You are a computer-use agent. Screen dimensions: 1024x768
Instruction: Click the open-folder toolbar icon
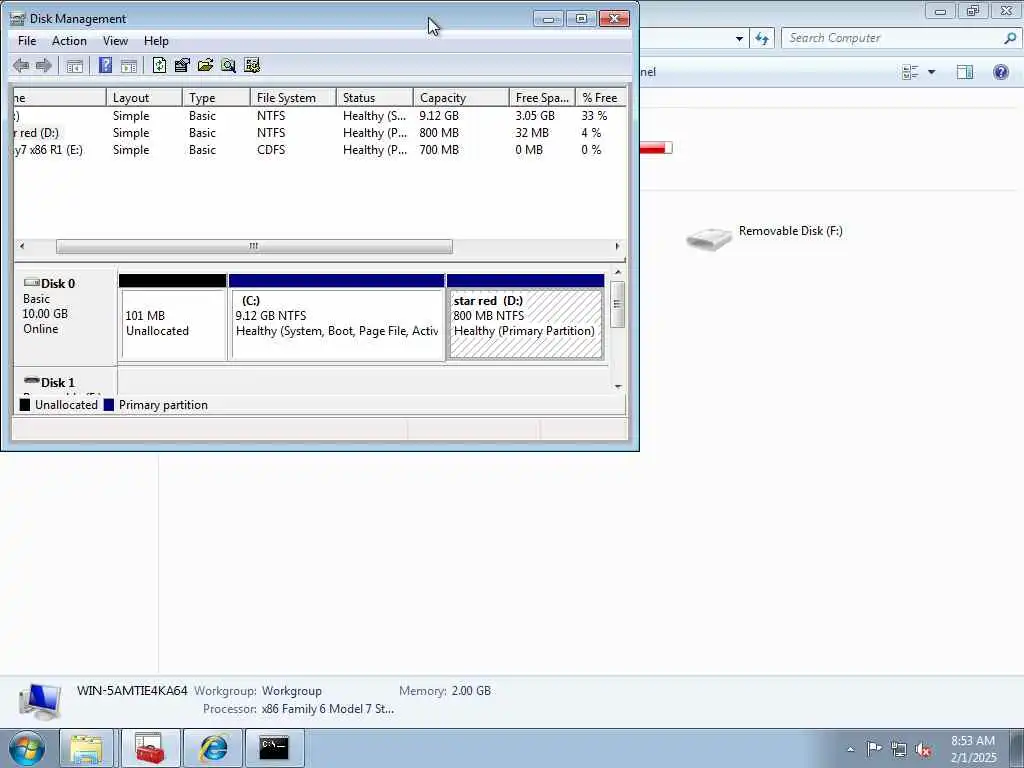(205, 65)
